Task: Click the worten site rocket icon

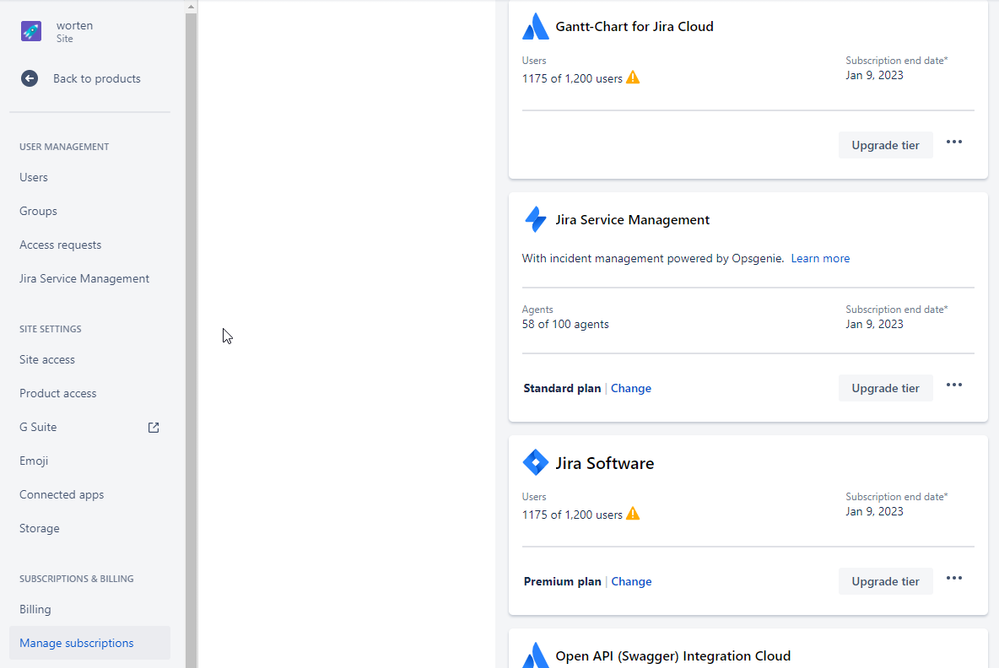Action: [31, 31]
